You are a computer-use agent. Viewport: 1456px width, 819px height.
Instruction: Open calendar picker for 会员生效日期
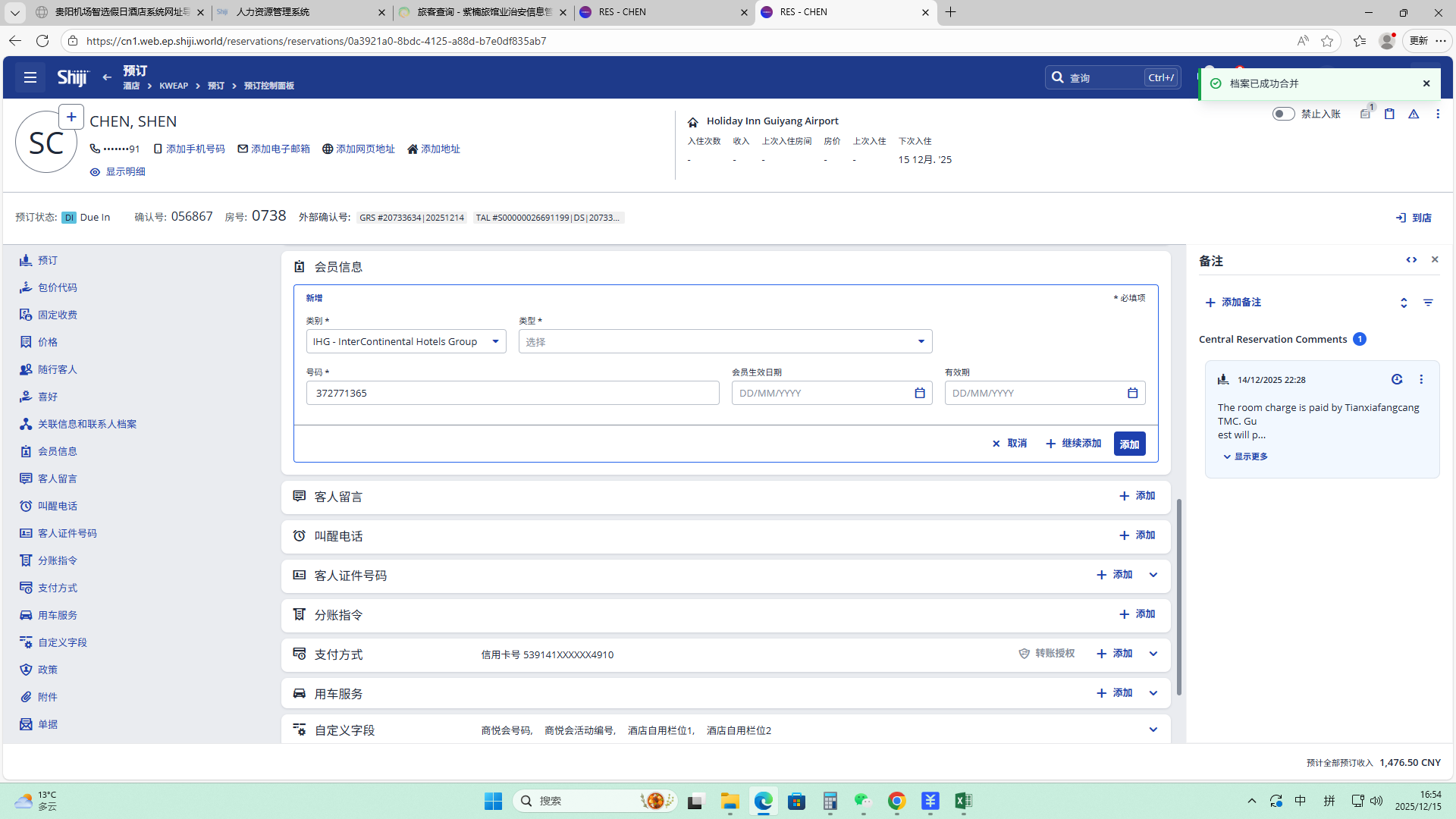click(920, 393)
